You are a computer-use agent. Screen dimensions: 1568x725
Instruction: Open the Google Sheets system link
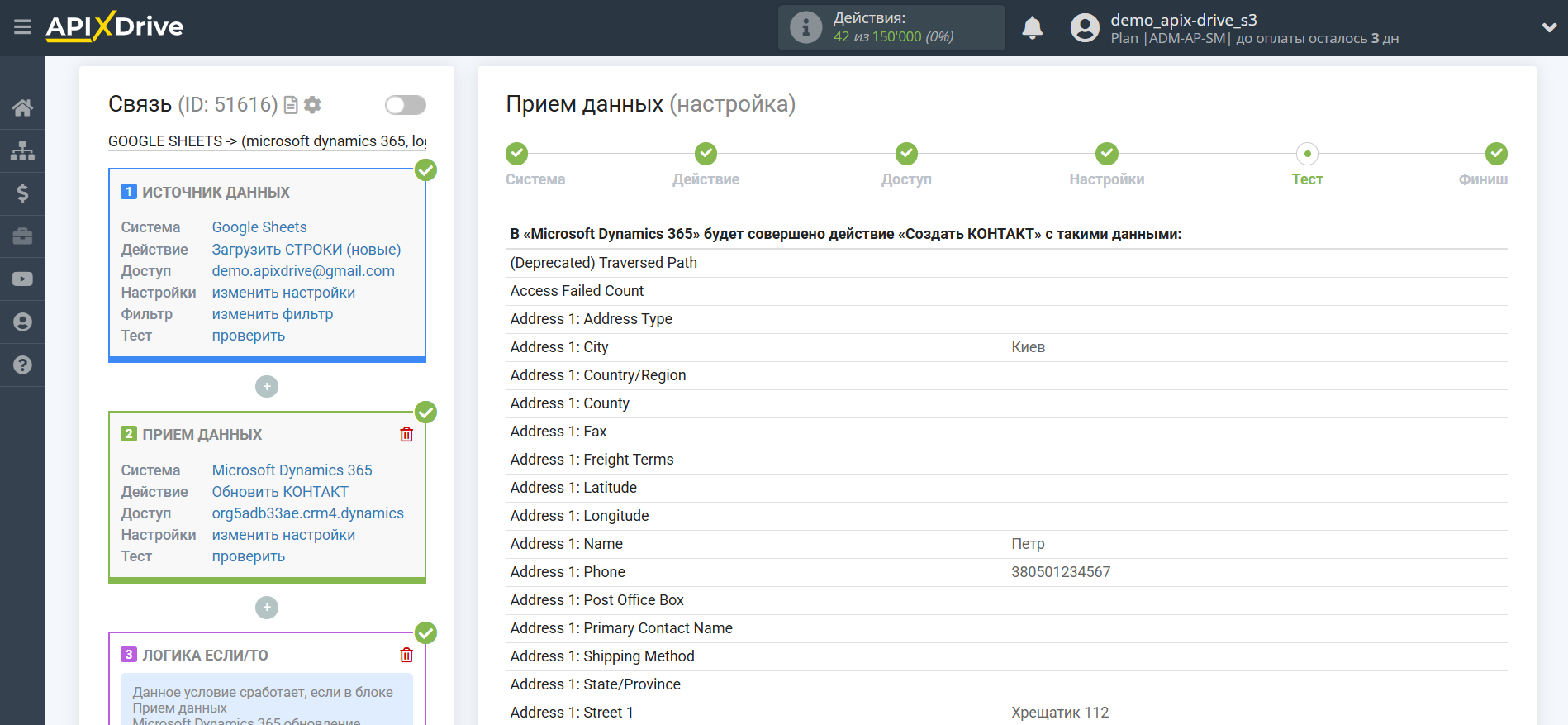click(x=259, y=227)
